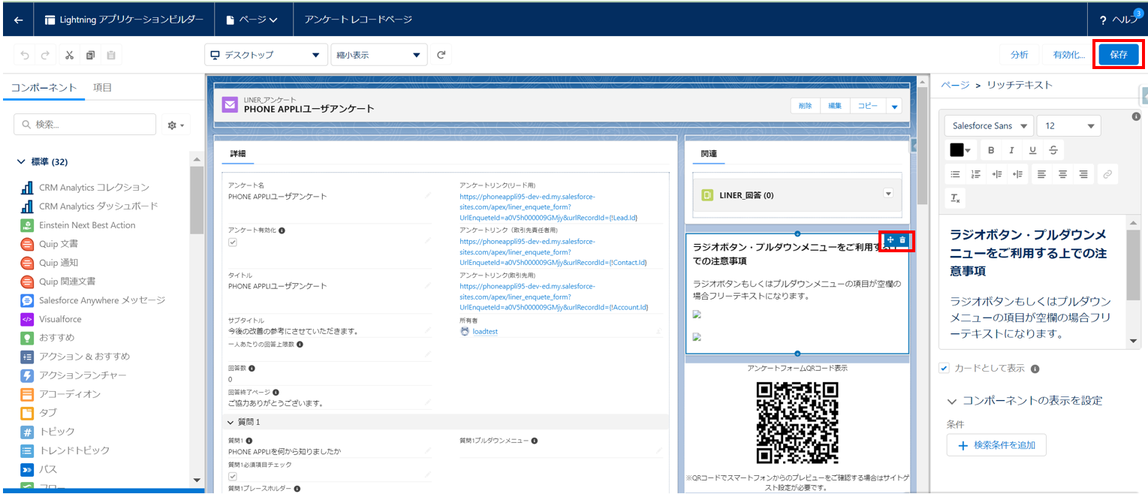Toggle underline formatting in the rich text editor
The height and width of the screenshot is (494, 1148).
pos(1032,150)
